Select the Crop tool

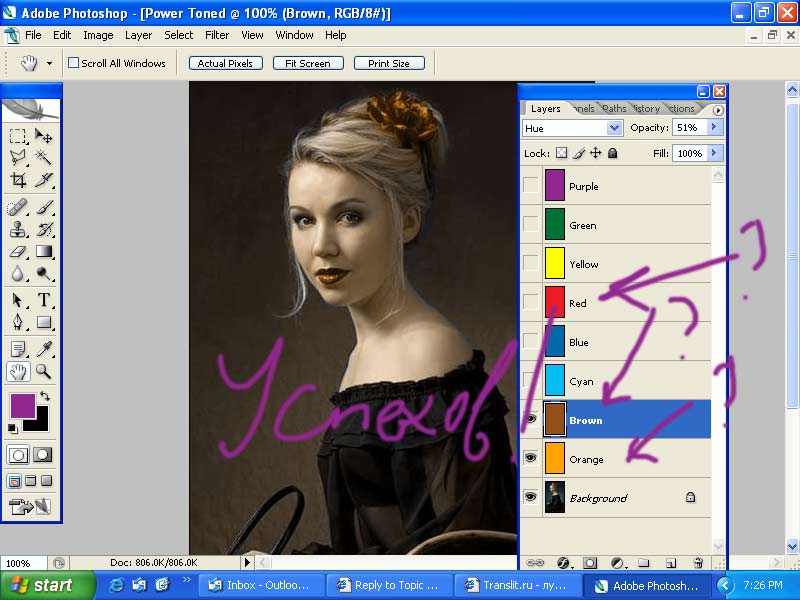18,181
